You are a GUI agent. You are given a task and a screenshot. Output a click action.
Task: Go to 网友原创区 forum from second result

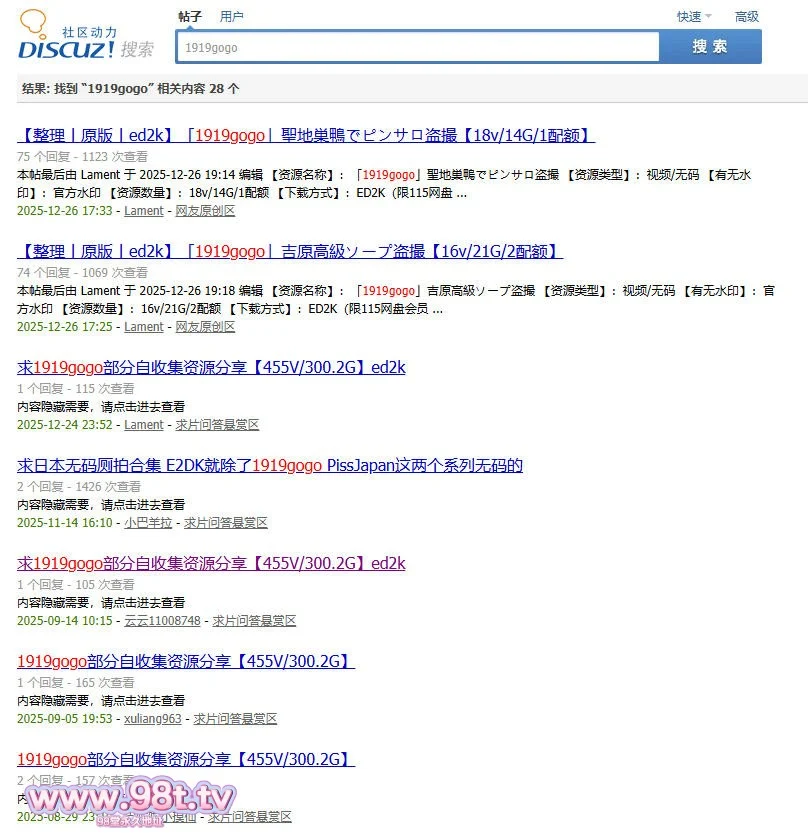point(205,327)
